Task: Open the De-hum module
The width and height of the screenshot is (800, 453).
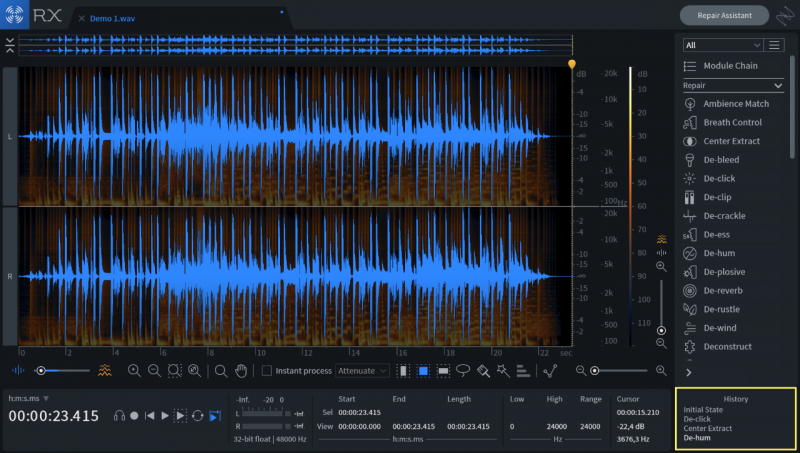Action: (709, 253)
